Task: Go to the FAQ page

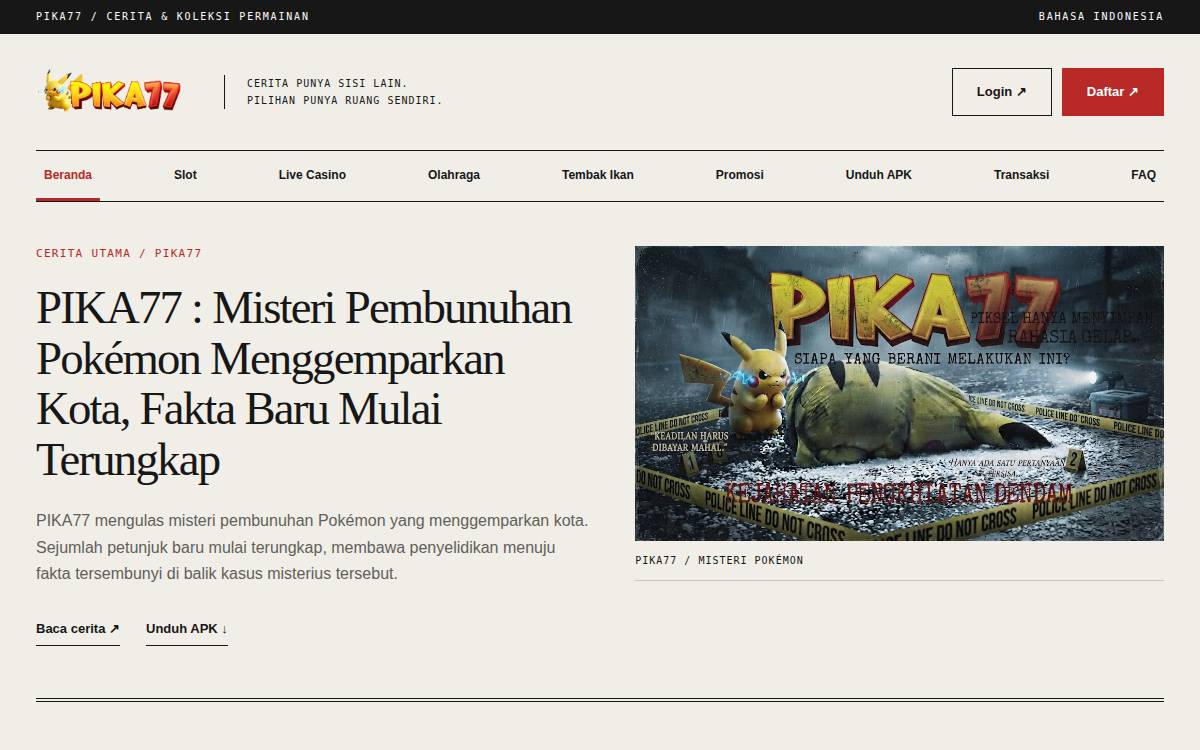Action: 1143,175
